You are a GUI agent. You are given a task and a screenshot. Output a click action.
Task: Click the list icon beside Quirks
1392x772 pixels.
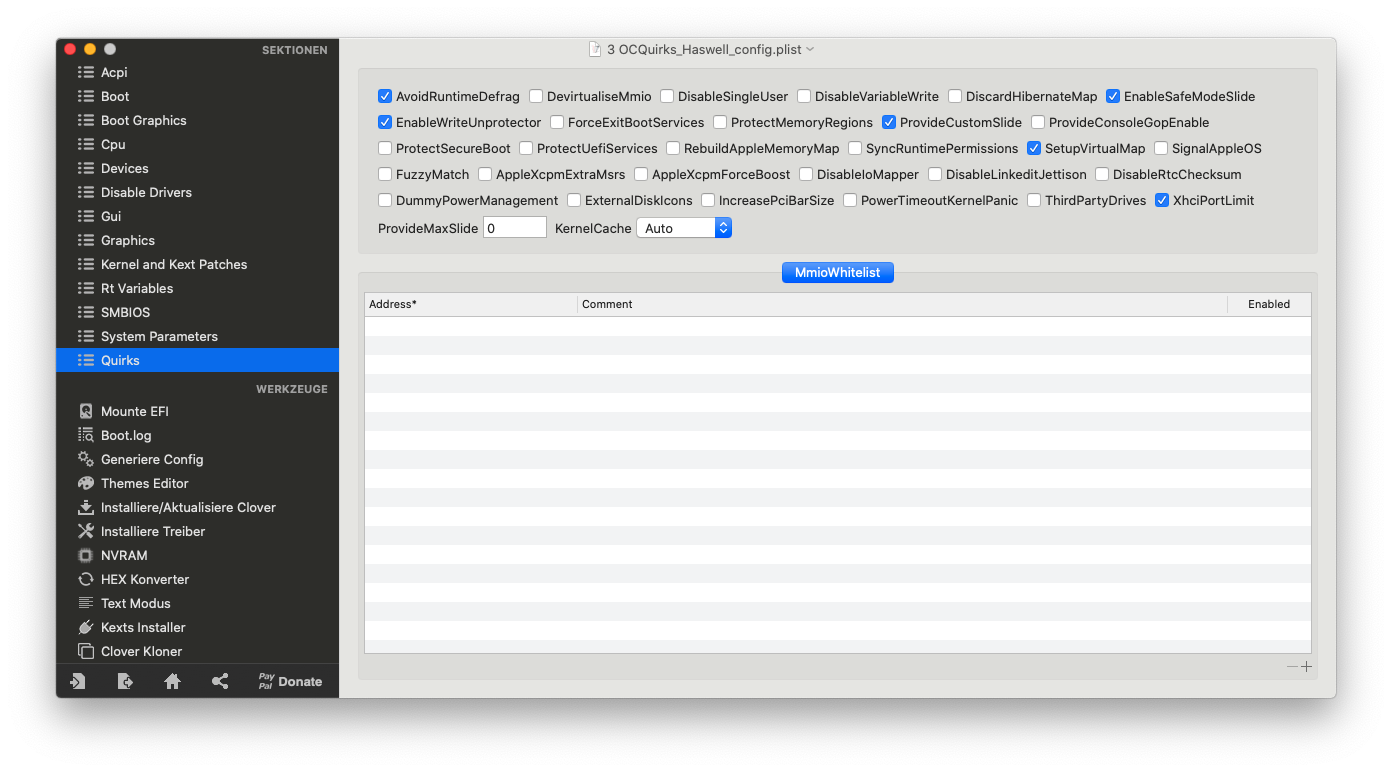tap(86, 360)
